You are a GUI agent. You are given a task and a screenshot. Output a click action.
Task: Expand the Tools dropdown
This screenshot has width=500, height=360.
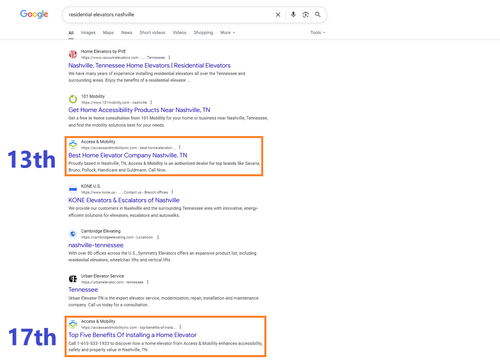(318, 33)
